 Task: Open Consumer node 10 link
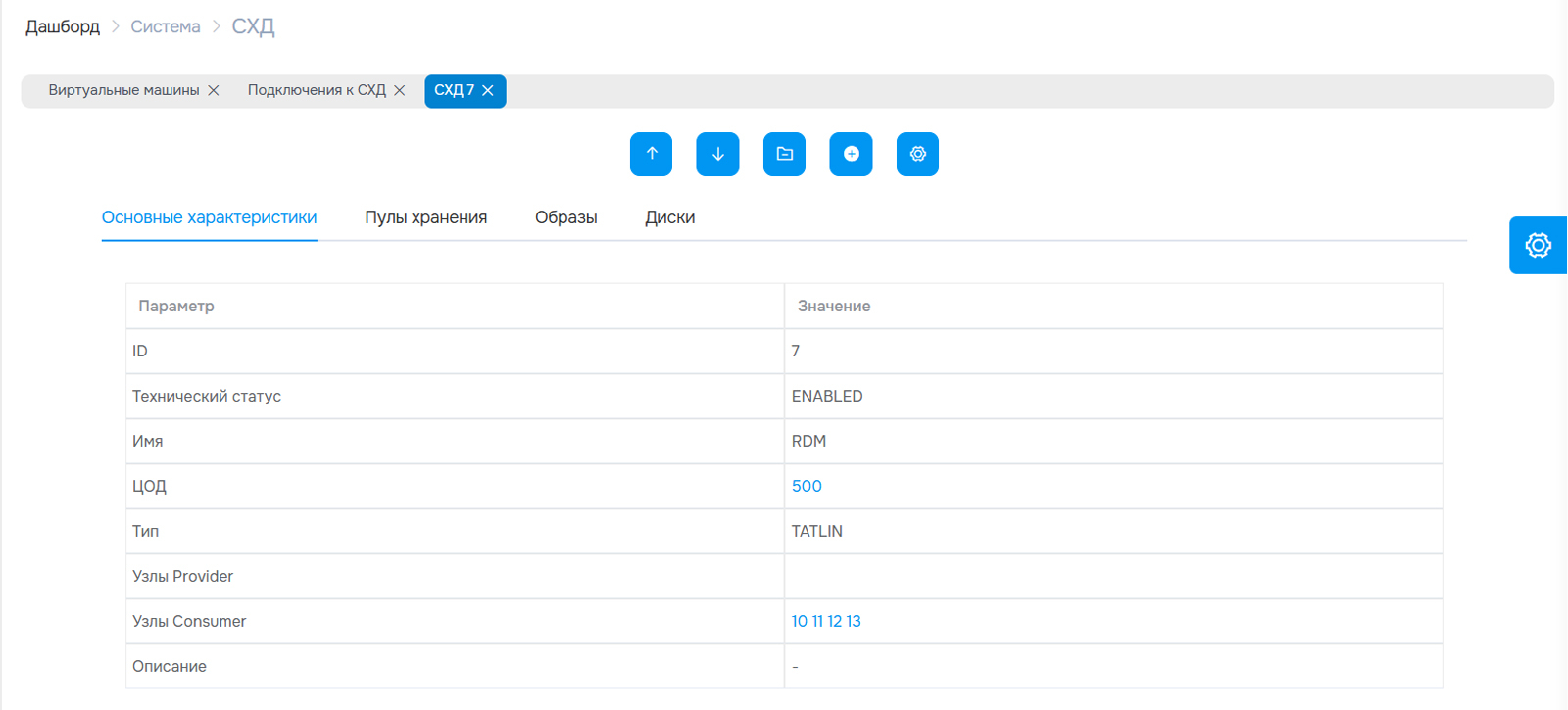800,621
